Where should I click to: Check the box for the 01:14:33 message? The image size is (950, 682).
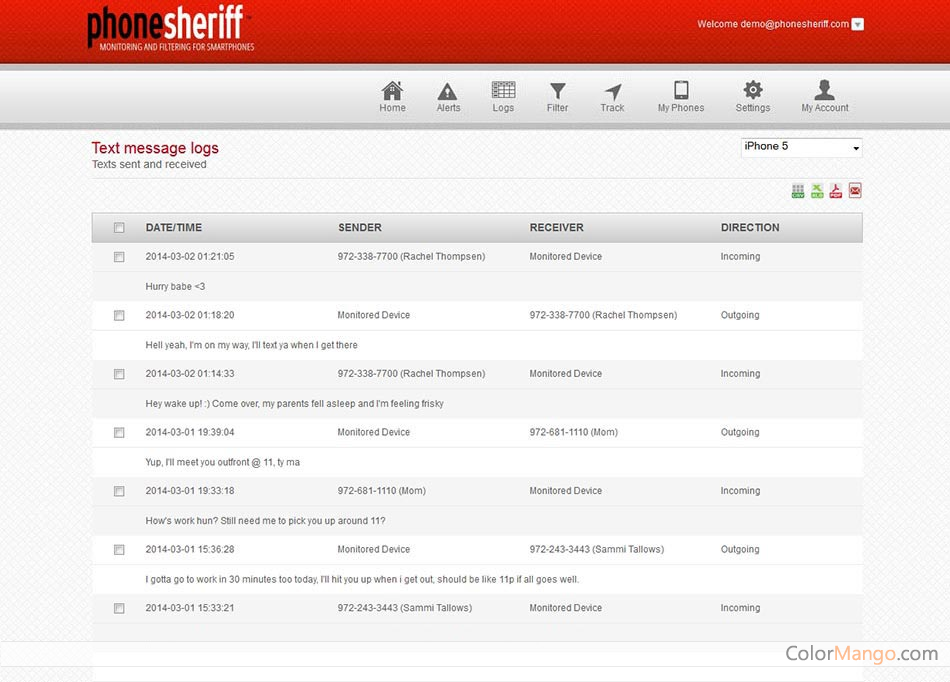tap(119, 374)
